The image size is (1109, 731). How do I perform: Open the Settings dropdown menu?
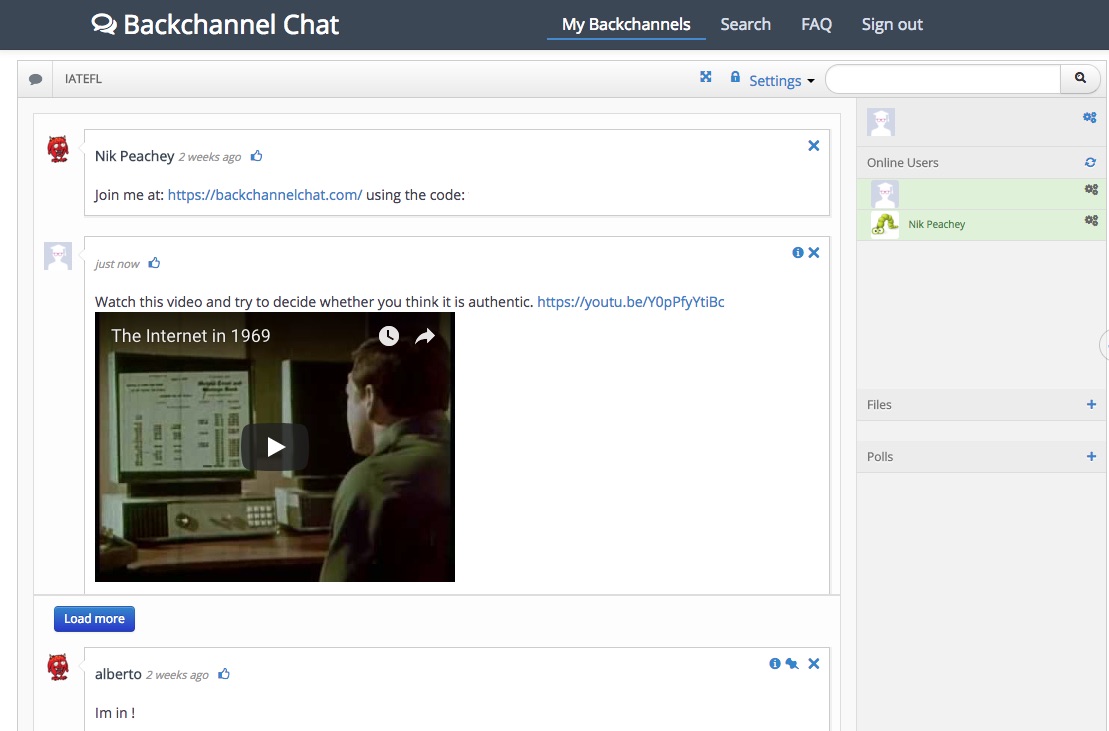[782, 81]
